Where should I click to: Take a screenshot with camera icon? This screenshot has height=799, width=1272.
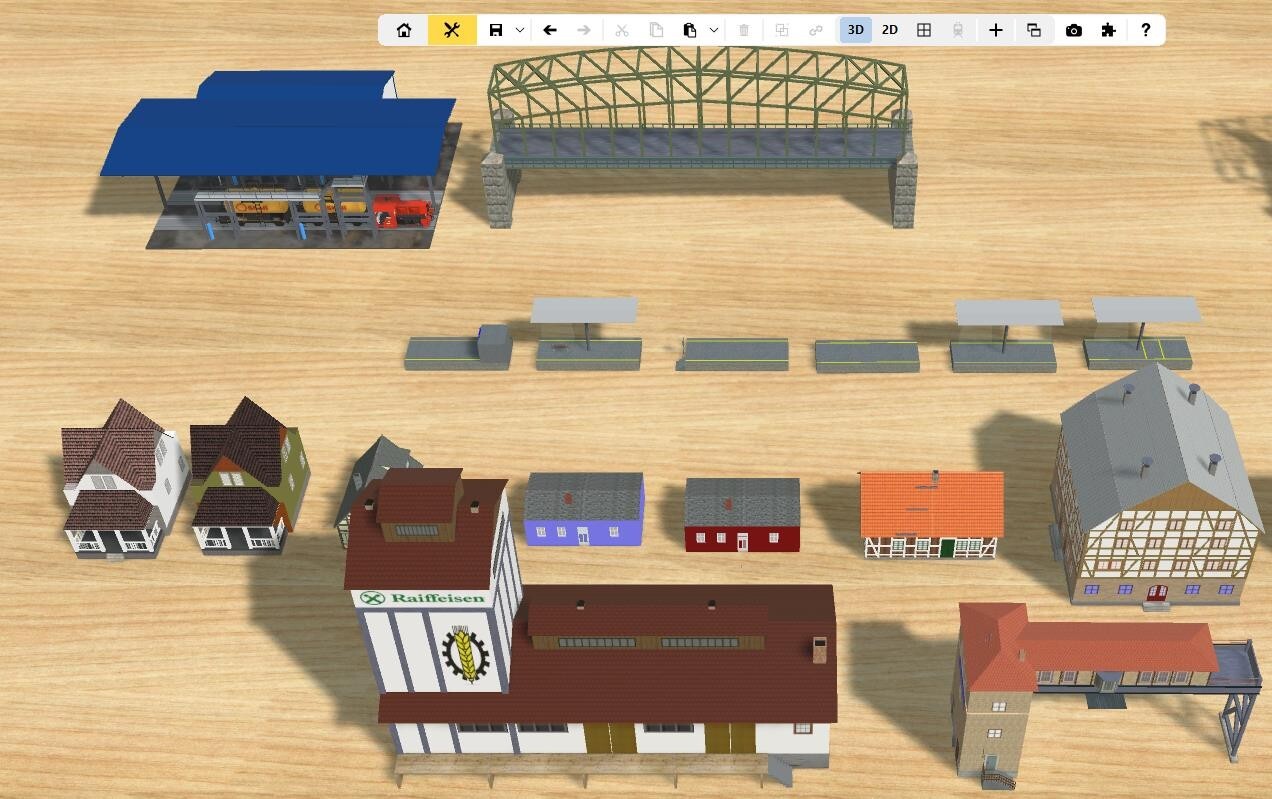tap(1074, 30)
